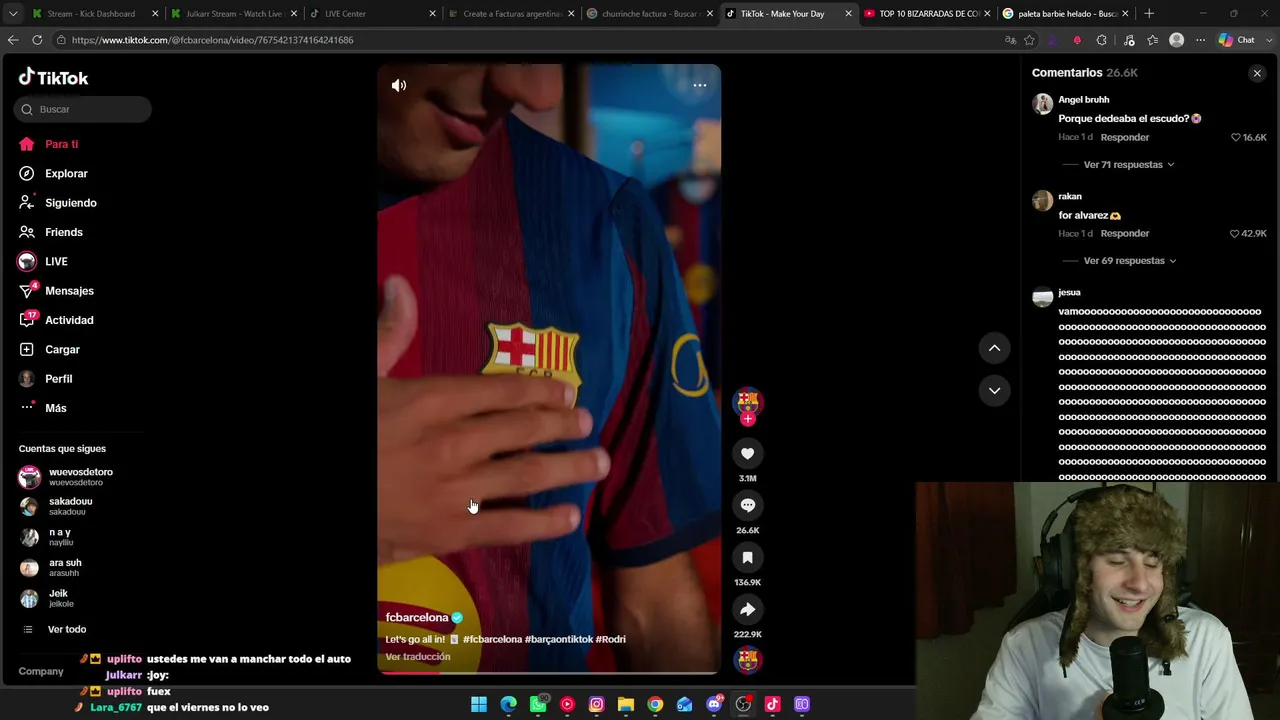Like rakan's comment with 42.9K likes
This screenshot has width=1280, height=720.
[1236, 234]
